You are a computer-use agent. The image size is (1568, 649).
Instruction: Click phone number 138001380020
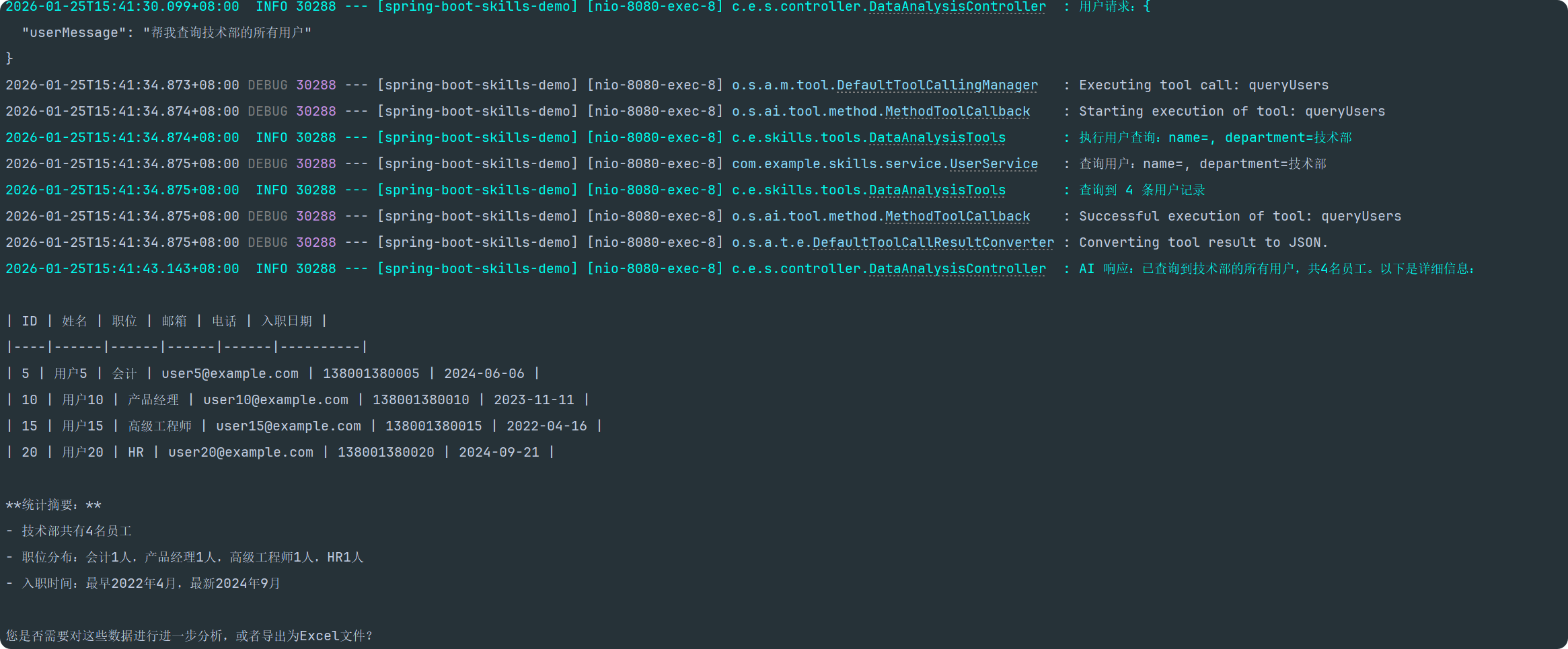(385, 453)
